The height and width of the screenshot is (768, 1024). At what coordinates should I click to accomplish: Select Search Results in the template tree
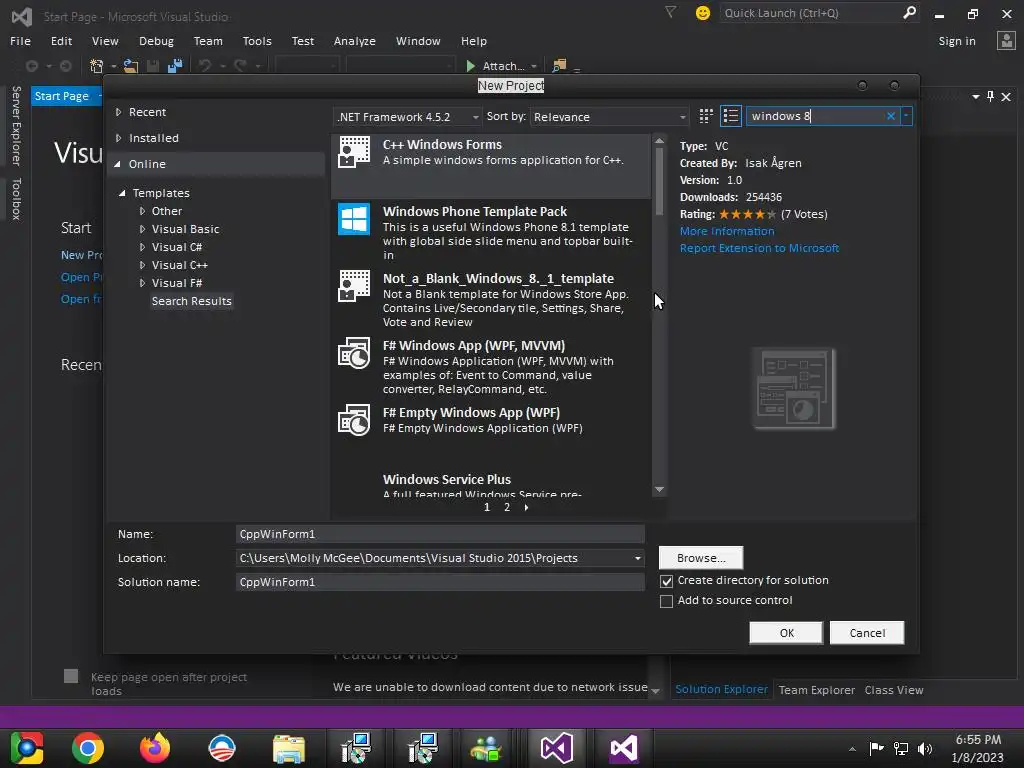tap(191, 301)
